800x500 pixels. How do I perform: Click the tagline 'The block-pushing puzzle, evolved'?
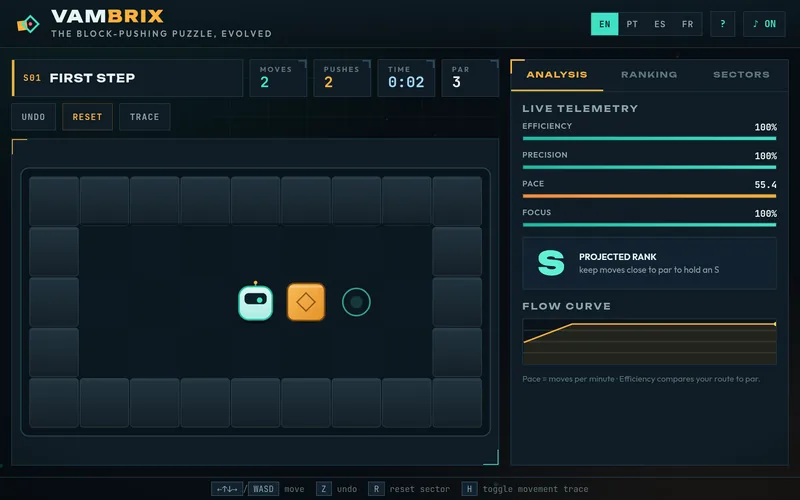pos(161,34)
